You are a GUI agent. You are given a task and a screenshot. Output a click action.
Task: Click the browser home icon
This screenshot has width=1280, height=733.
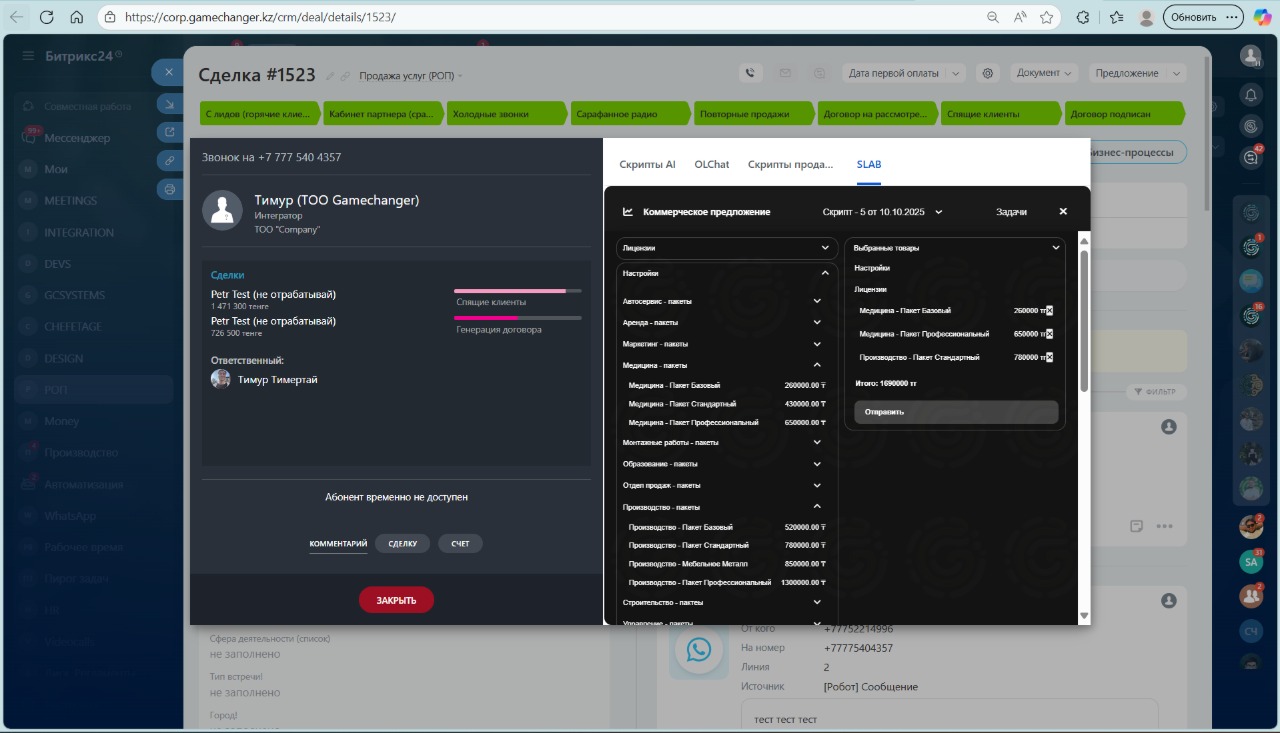pos(77,17)
